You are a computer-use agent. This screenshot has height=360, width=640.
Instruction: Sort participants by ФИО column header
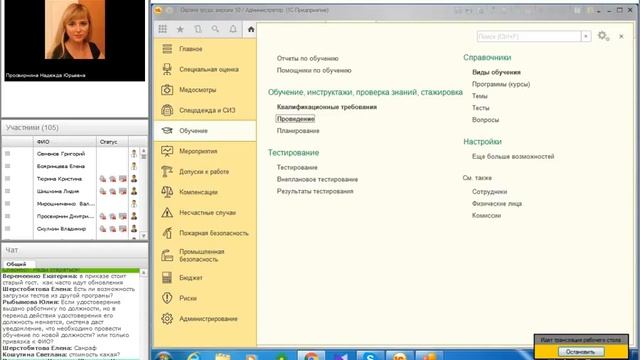(x=64, y=142)
